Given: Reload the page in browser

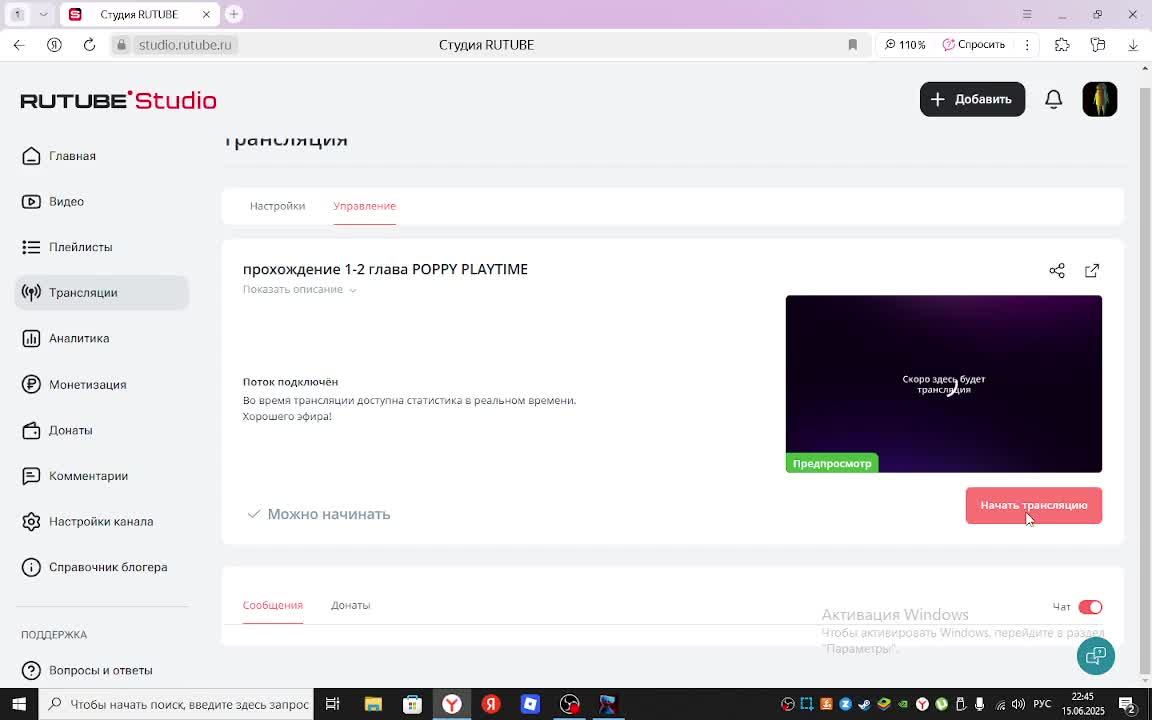Looking at the screenshot, I should (89, 45).
